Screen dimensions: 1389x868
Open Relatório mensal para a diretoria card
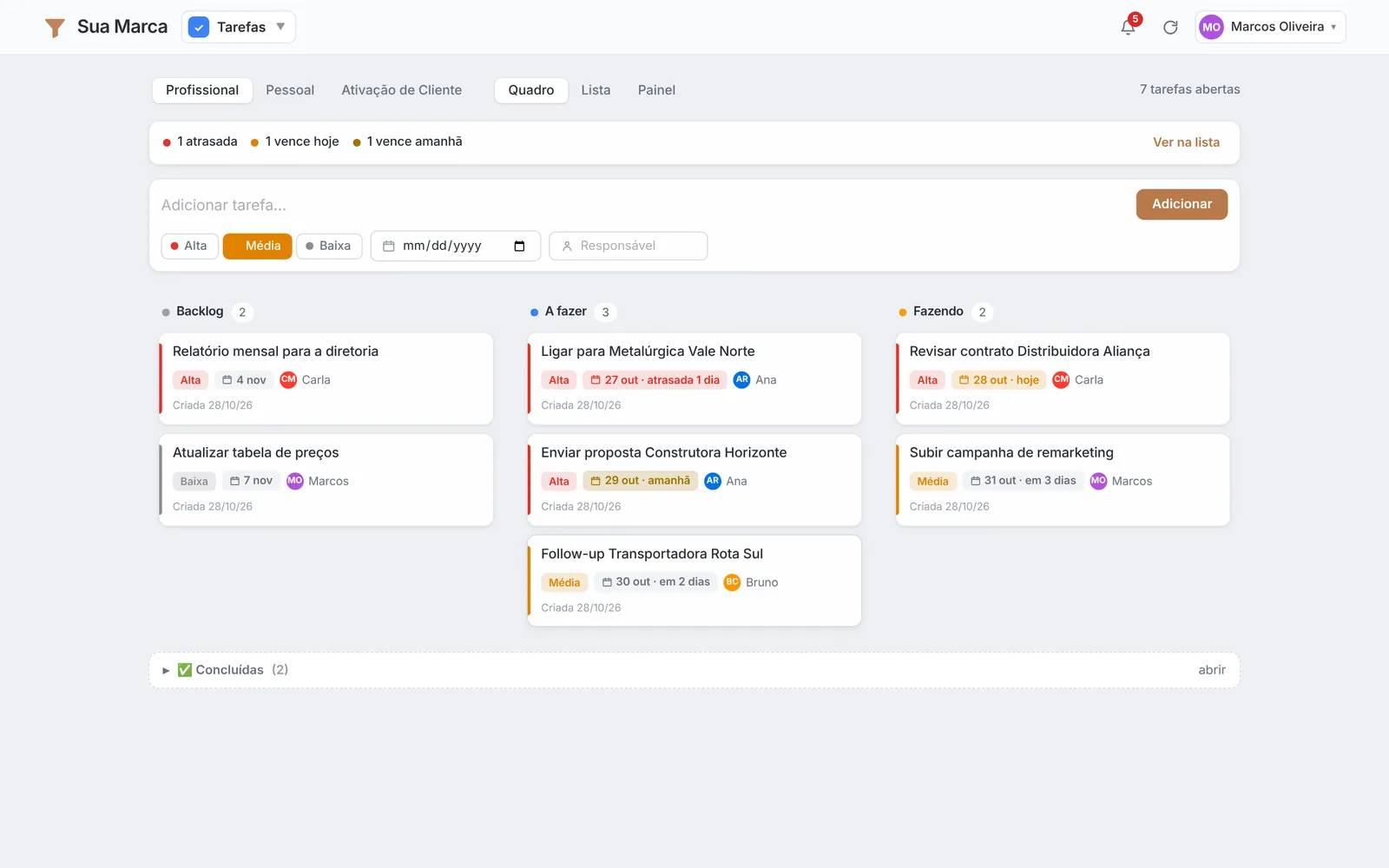coord(326,378)
